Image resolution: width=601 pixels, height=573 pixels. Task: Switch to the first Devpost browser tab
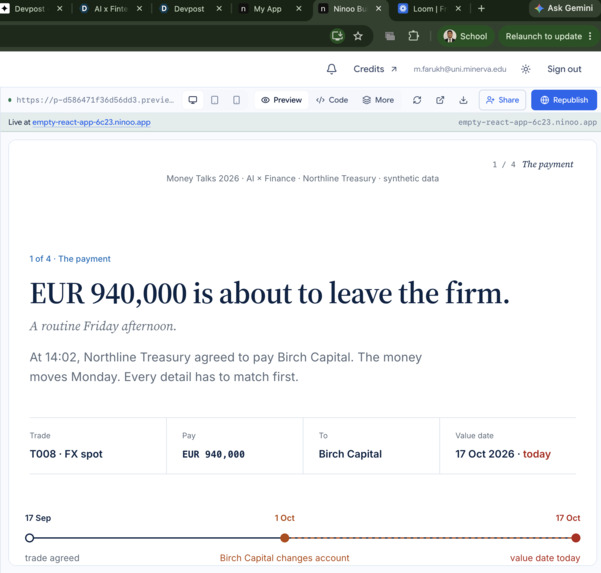pyautogui.click(x=29, y=9)
